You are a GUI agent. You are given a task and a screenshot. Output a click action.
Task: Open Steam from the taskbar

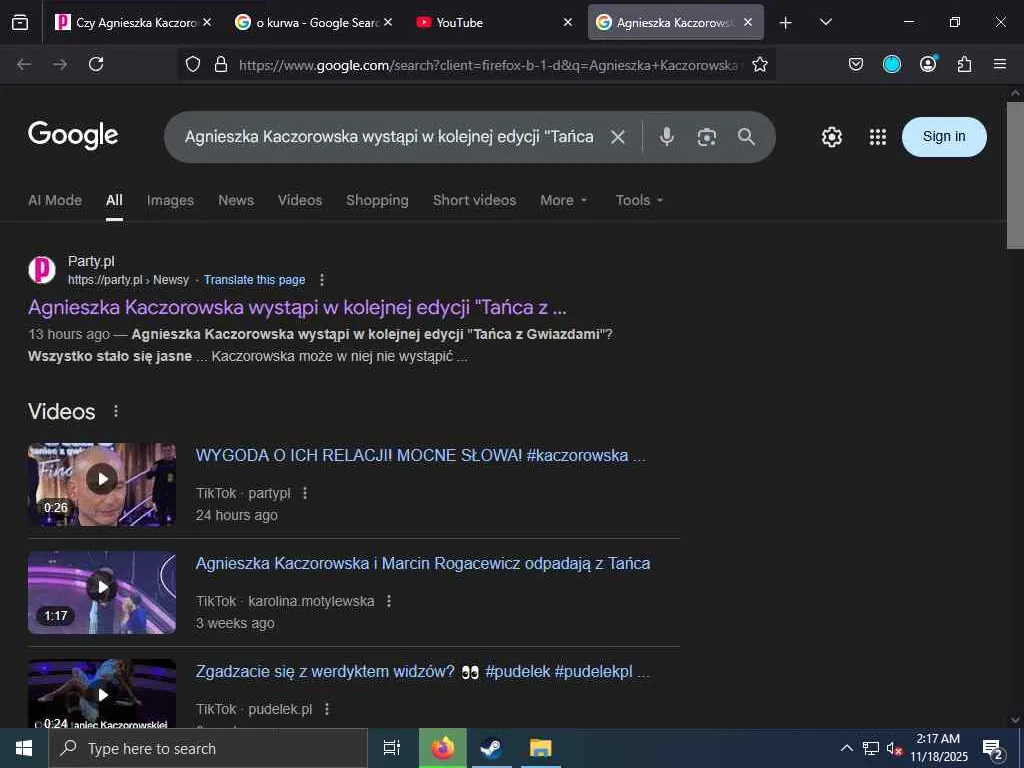tap(491, 748)
